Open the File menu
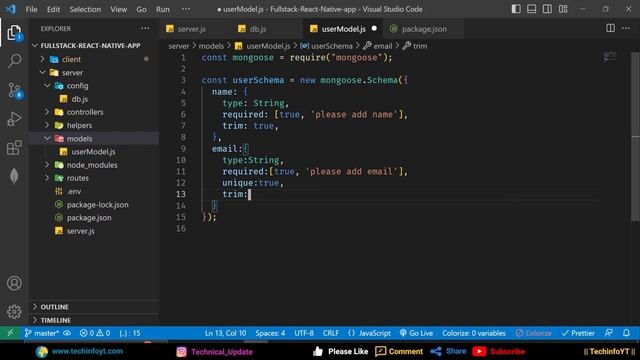640x360 pixels. tap(31, 9)
